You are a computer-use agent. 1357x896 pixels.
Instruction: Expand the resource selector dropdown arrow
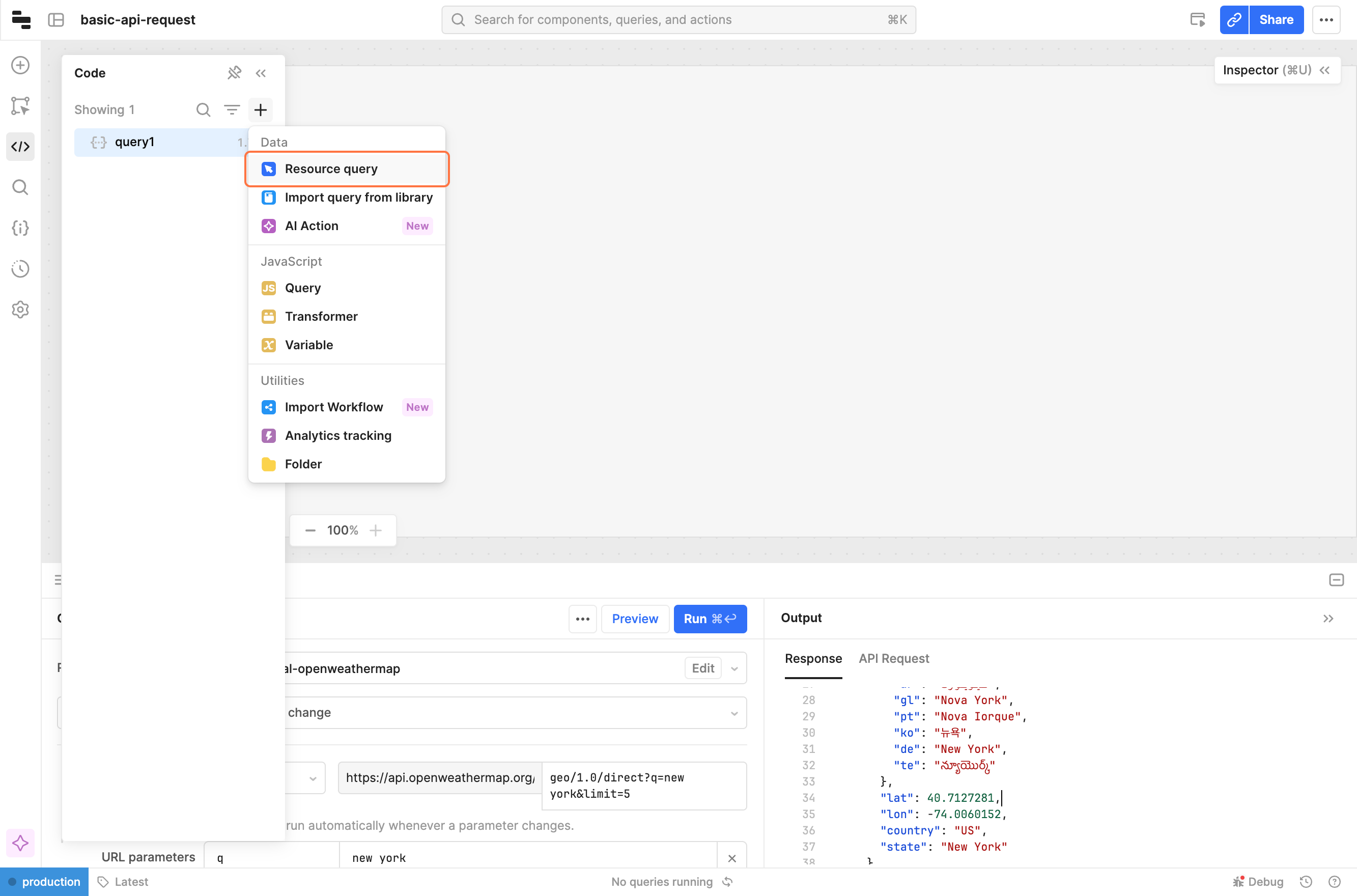[x=734, y=668]
